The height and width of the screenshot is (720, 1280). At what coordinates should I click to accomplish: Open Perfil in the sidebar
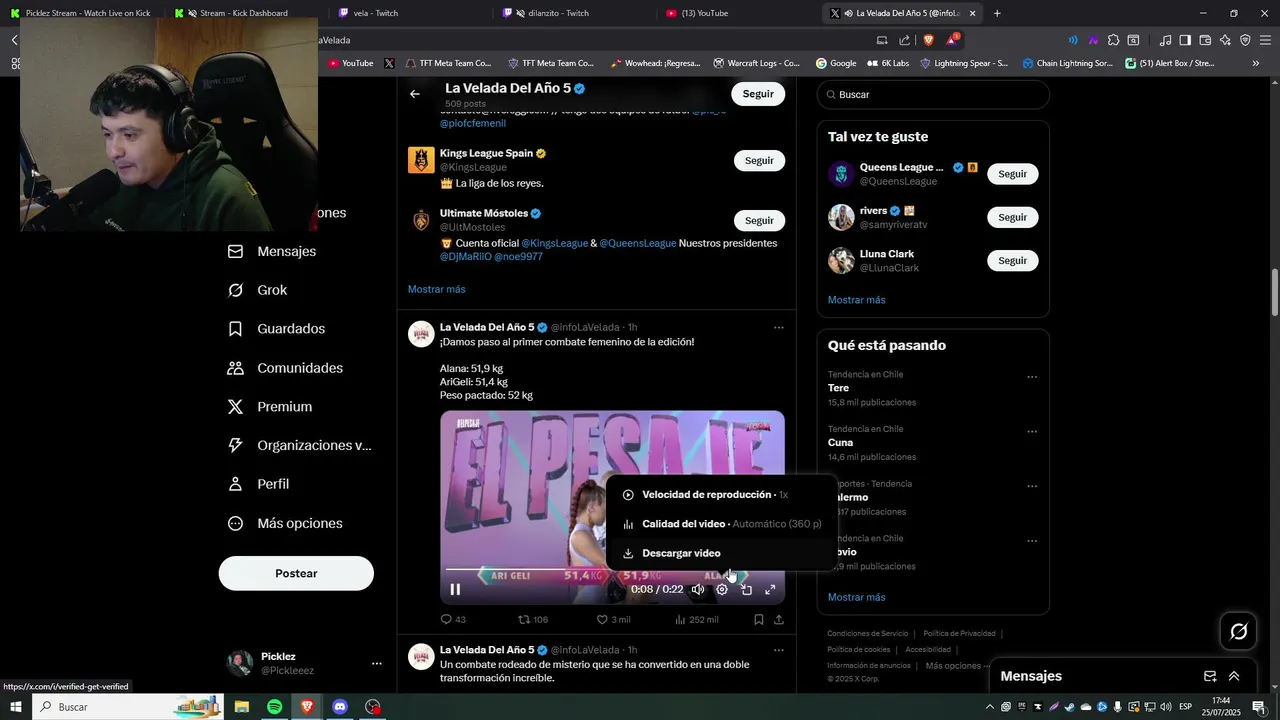259,484
